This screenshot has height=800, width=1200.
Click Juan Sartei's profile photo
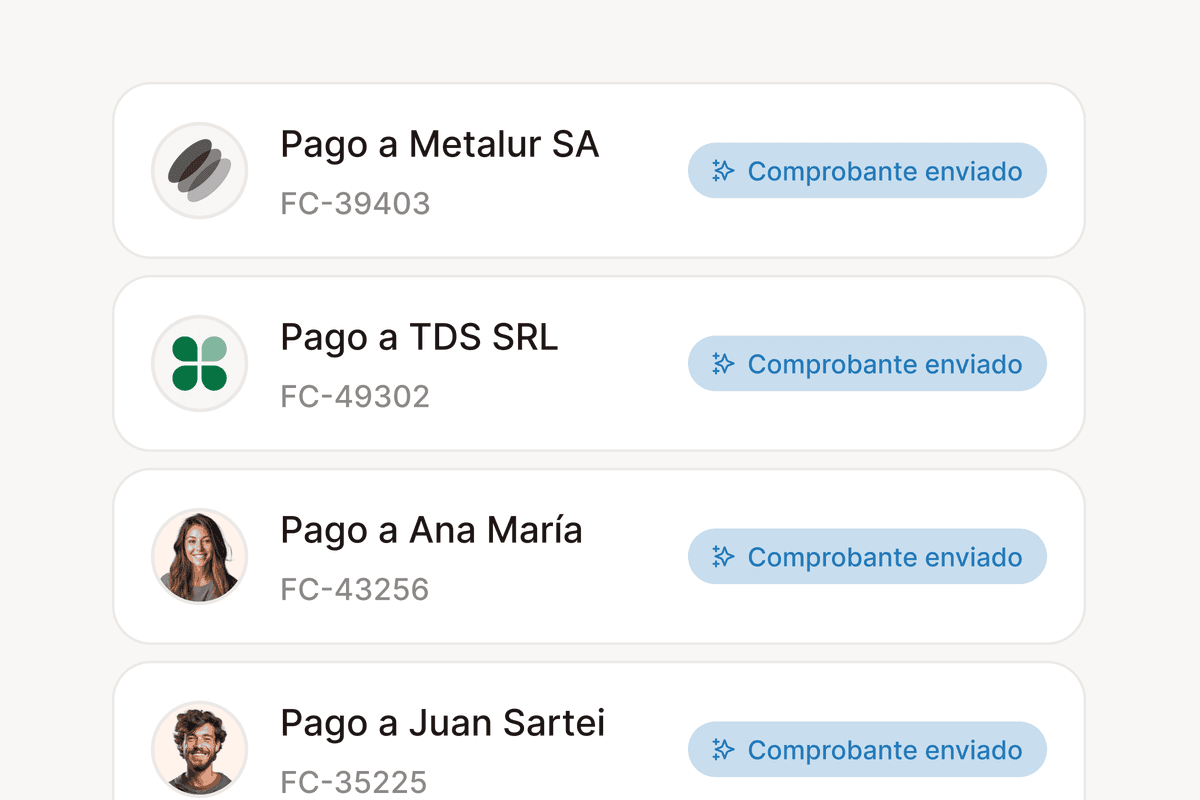pyautogui.click(x=199, y=749)
